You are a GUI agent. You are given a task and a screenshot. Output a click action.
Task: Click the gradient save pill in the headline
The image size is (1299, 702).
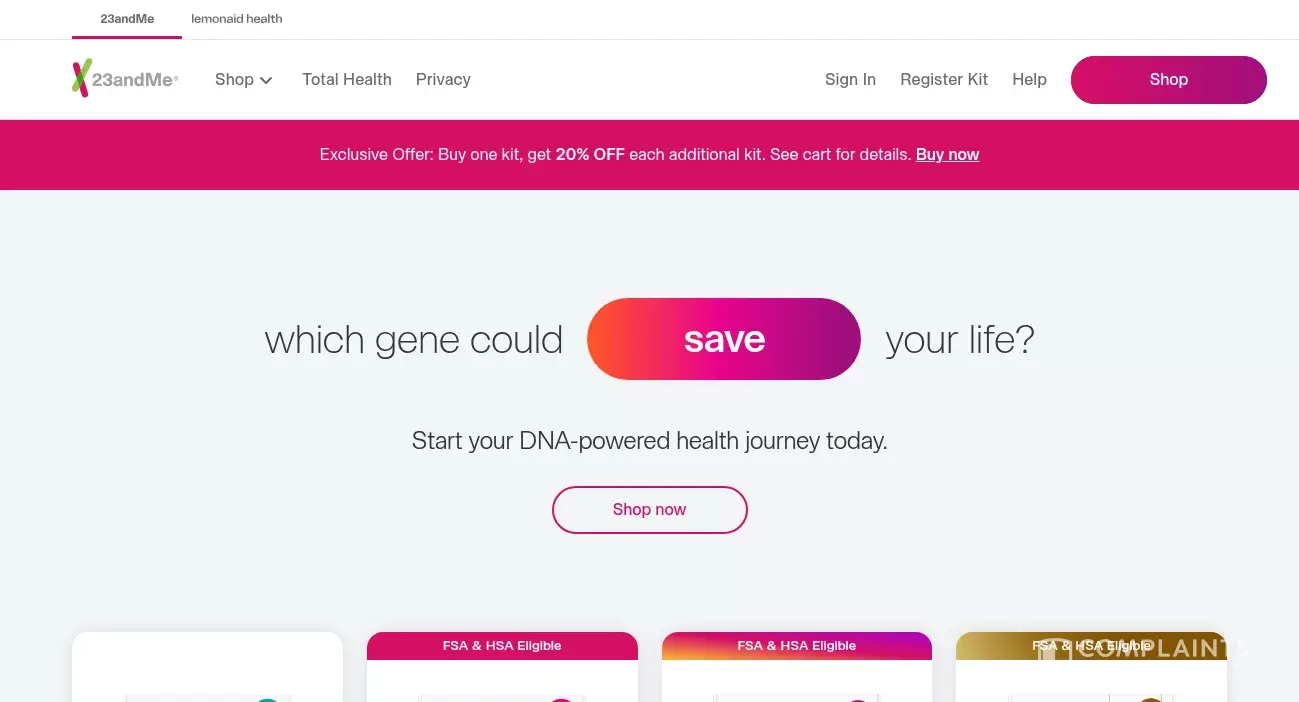[723, 339]
